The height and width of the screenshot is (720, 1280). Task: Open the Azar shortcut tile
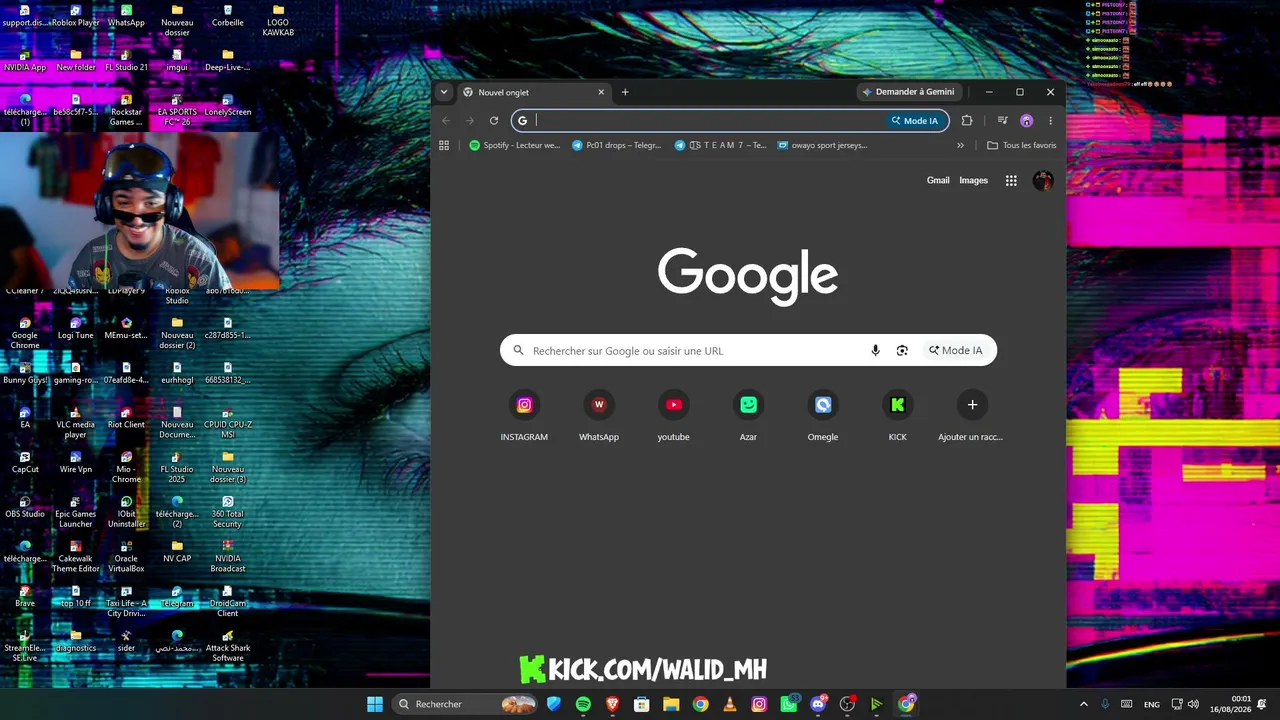tap(748, 413)
